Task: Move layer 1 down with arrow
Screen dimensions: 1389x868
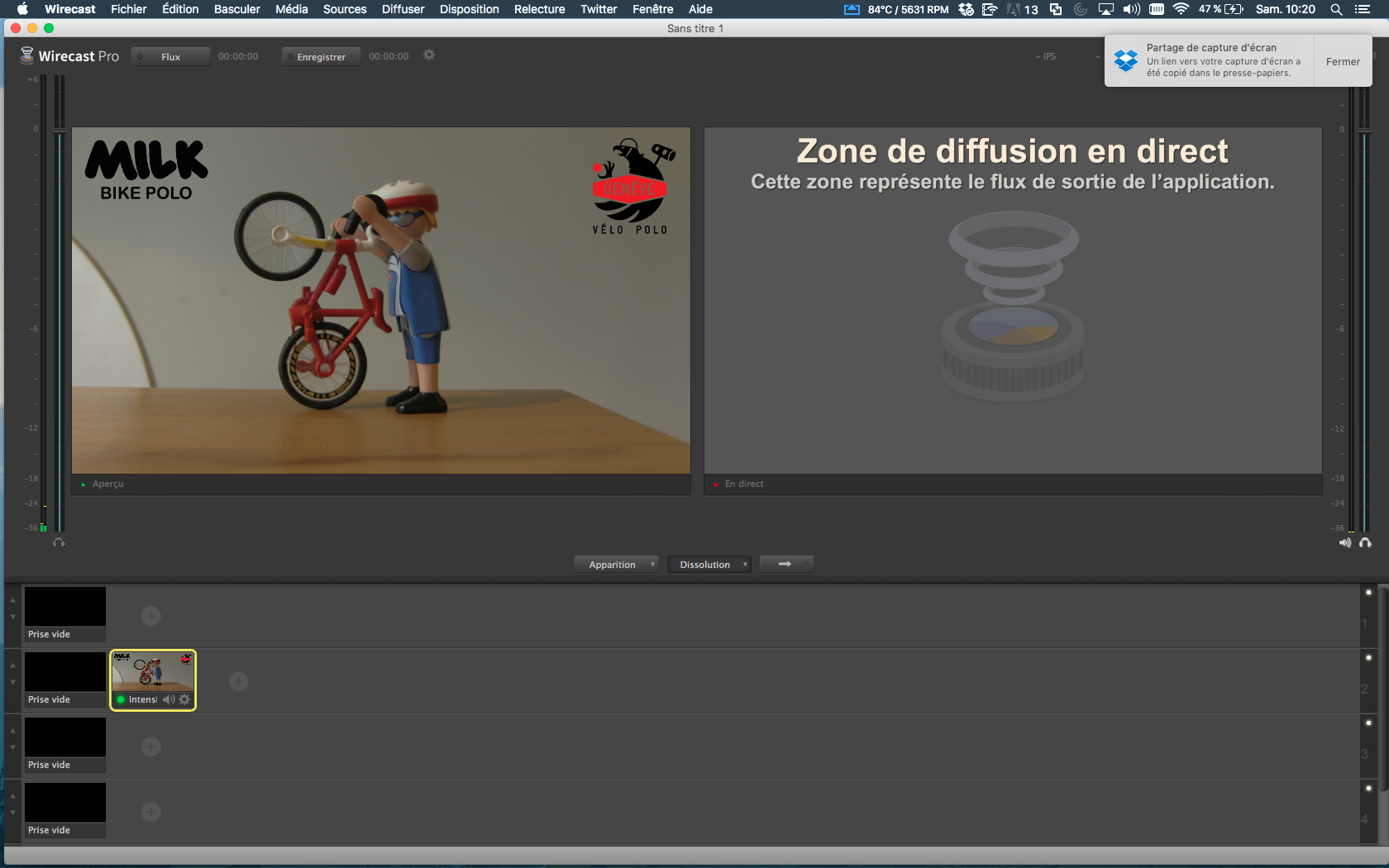Action: pyautogui.click(x=12, y=618)
